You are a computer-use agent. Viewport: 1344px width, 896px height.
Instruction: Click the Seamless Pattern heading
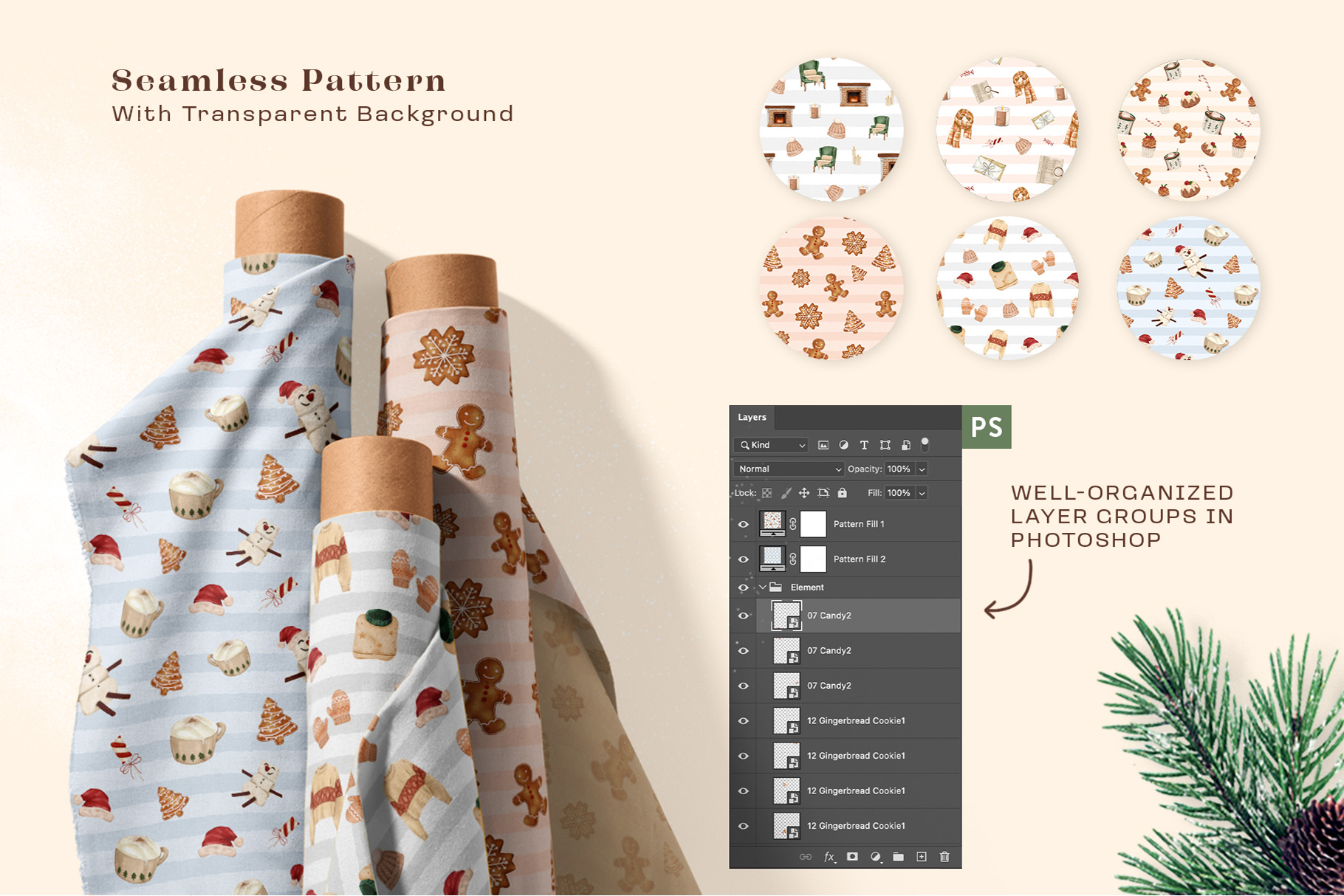click(x=279, y=80)
